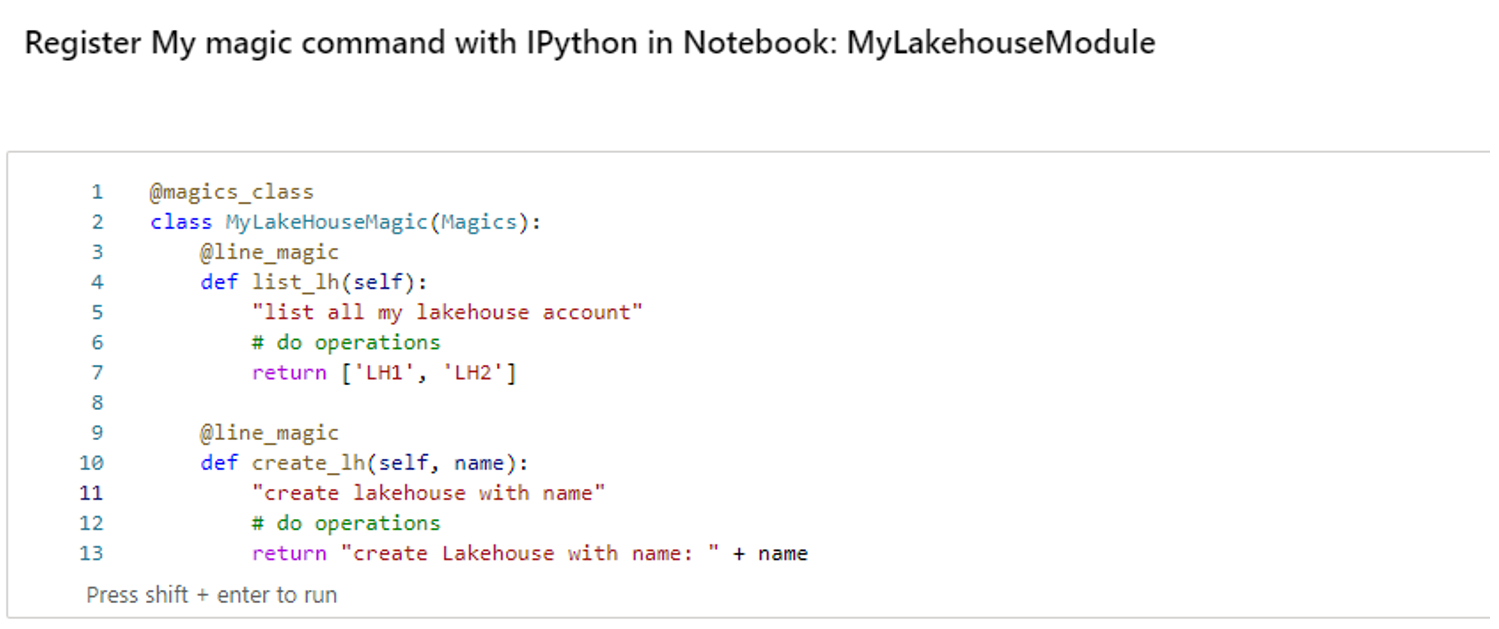Click line number 12 in the gutter
The width and height of the screenshot is (1499, 629).
click(x=91, y=523)
